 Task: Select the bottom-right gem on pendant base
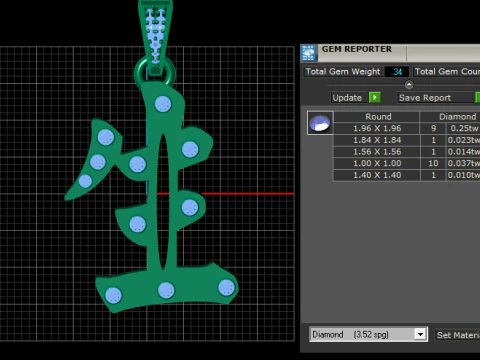[x=226, y=288]
